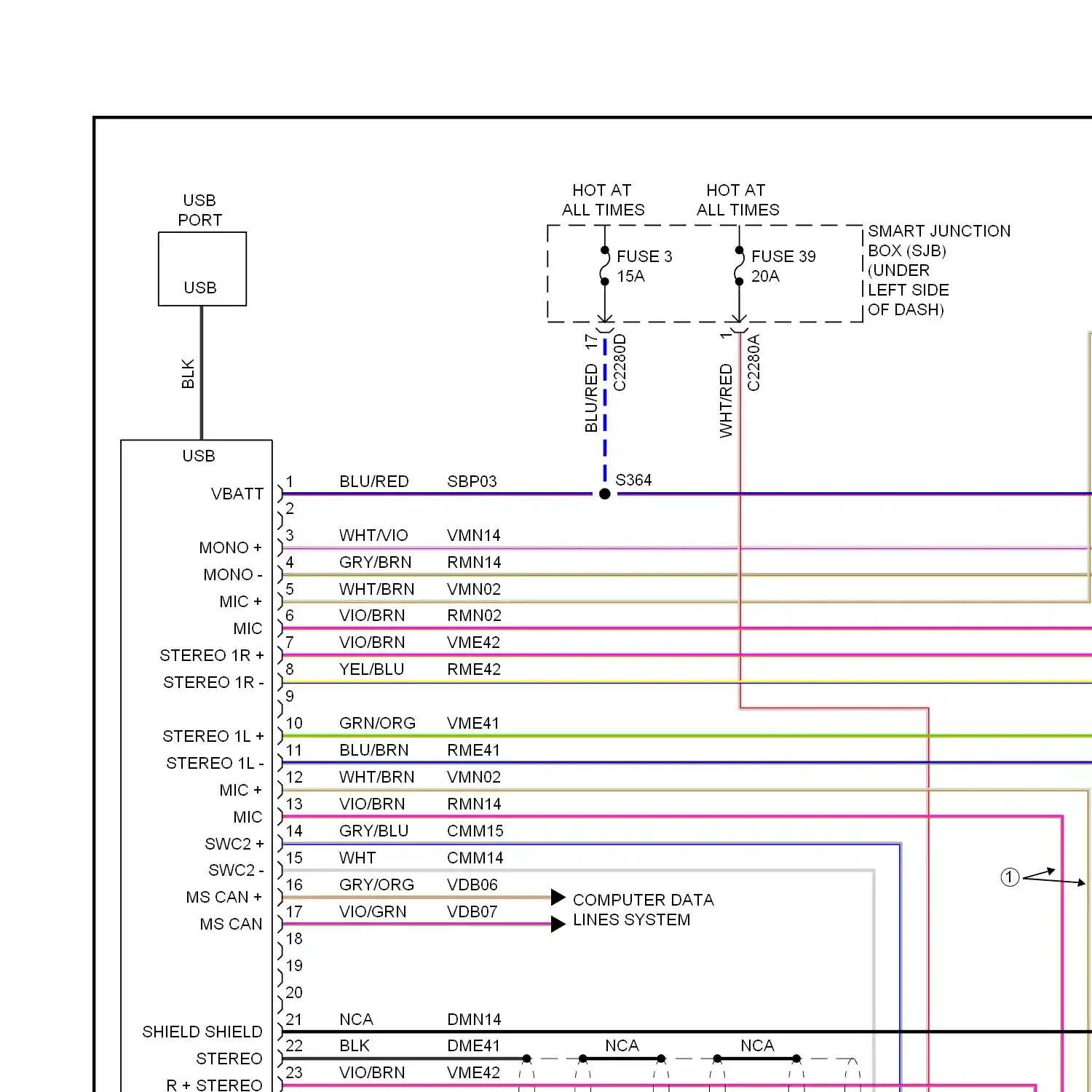Click the vertical BLK cable label

click(x=188, y=373)
